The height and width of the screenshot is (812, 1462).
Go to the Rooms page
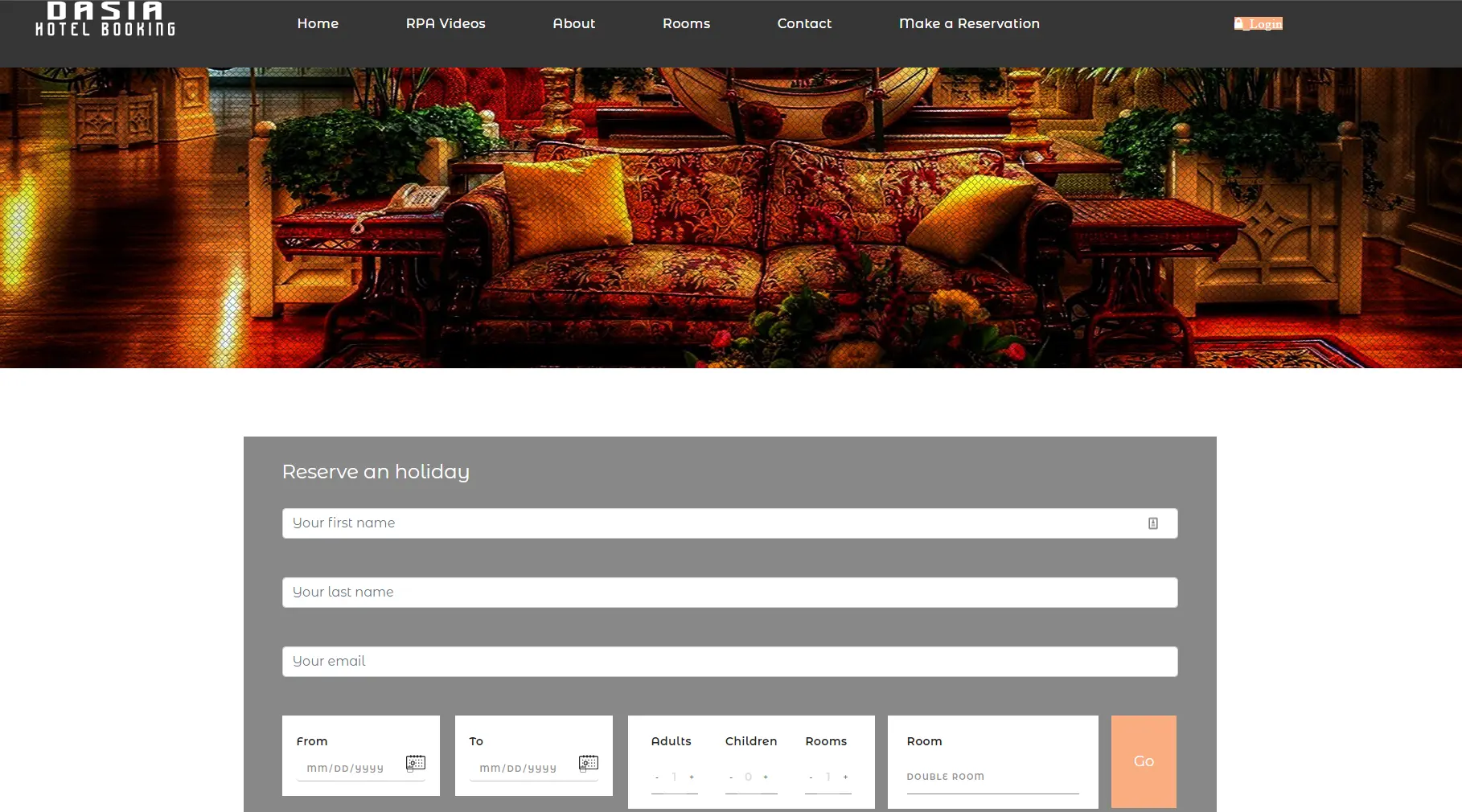[686, 23]
